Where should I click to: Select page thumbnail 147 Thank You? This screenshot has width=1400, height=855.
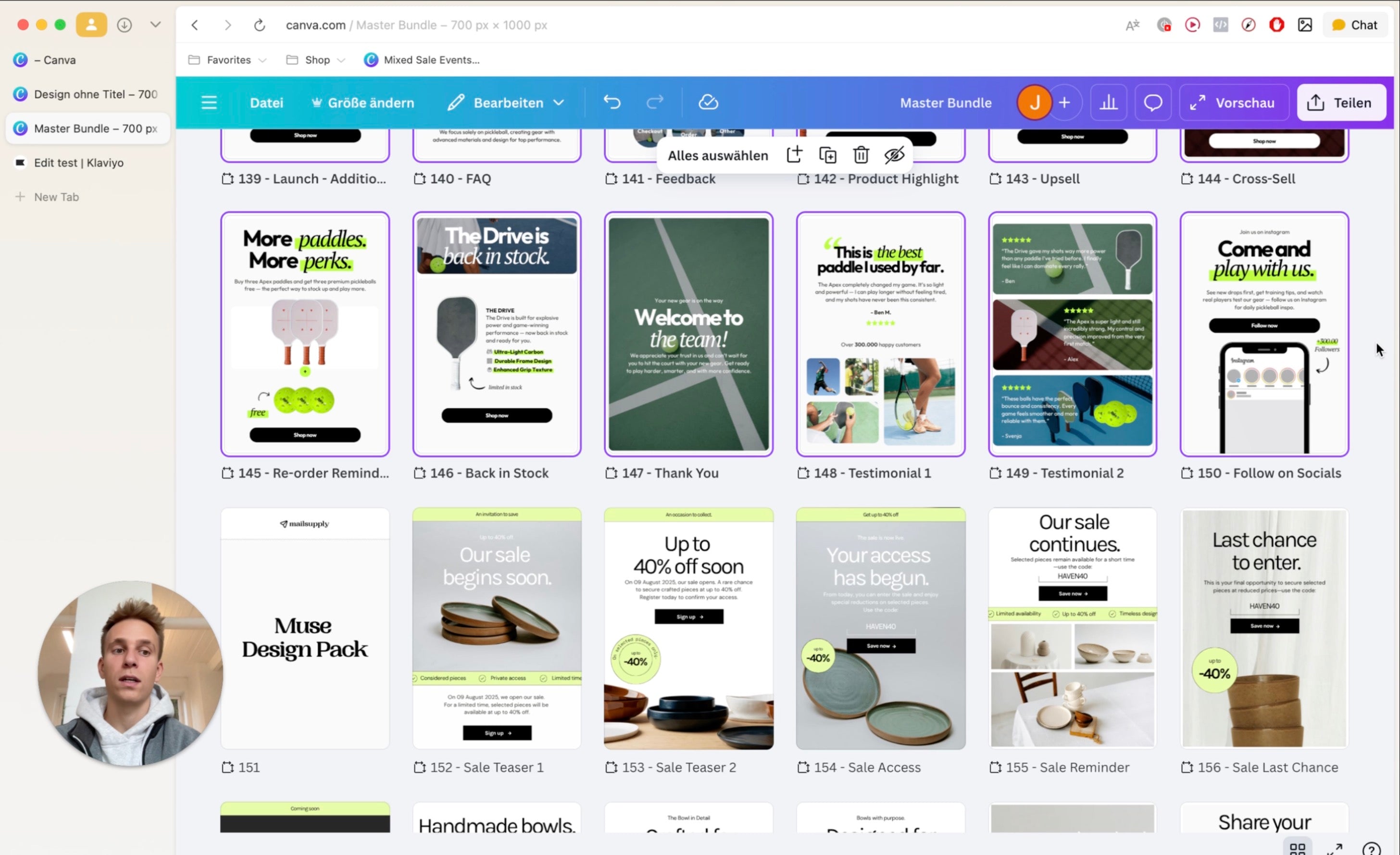pos(688,334)
